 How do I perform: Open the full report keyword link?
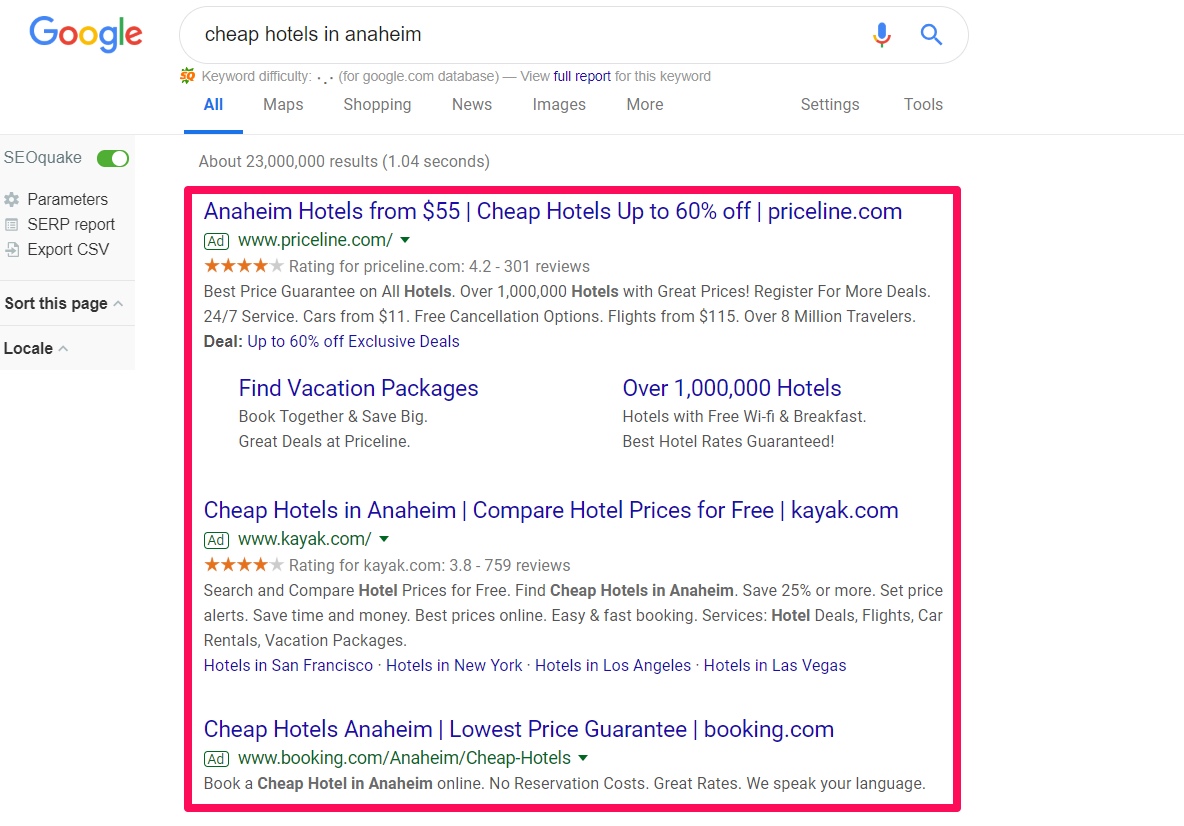click(582, 76)
